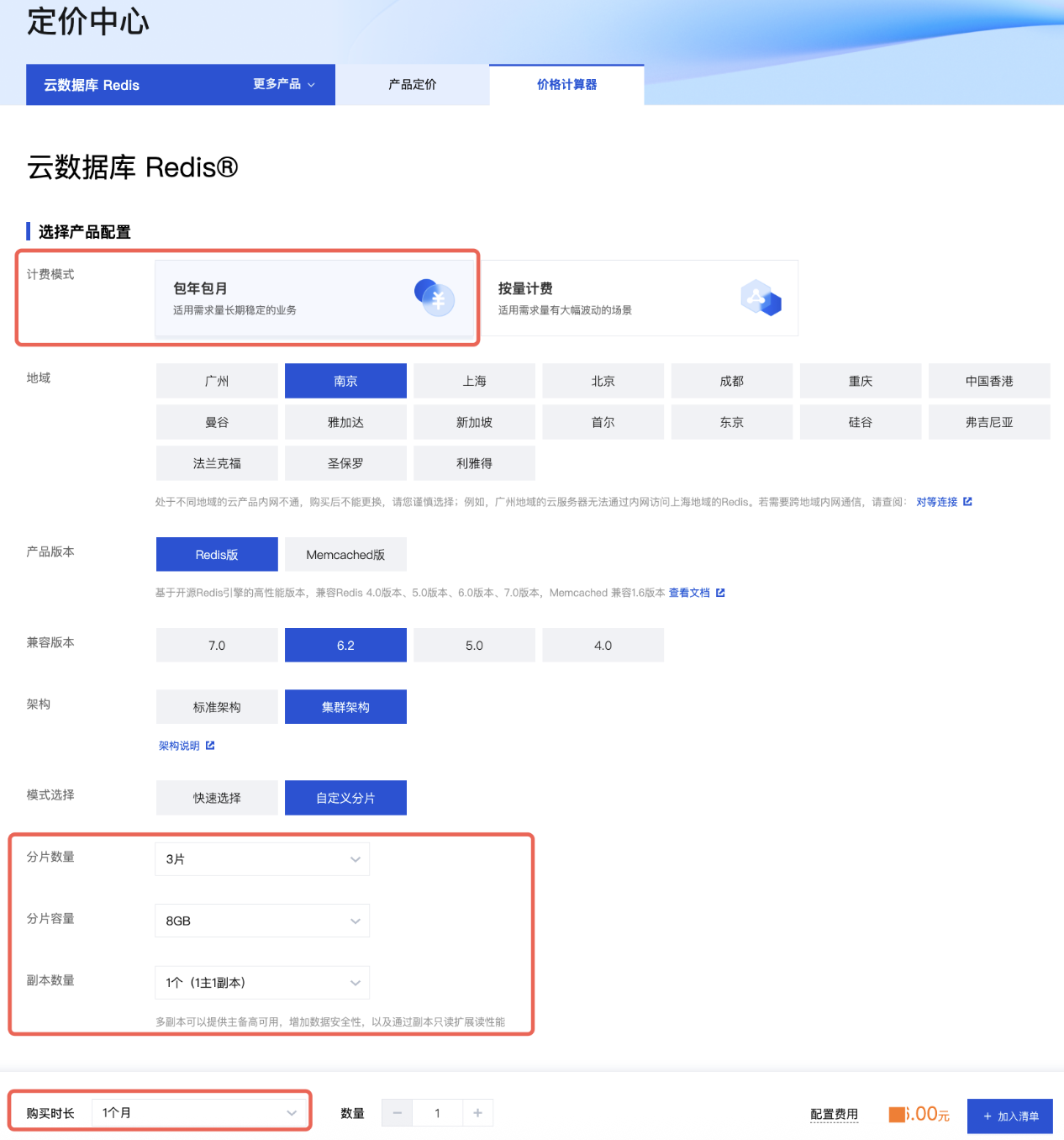
Task: Select compatible version 7.0
Action: tap(217, 646)
